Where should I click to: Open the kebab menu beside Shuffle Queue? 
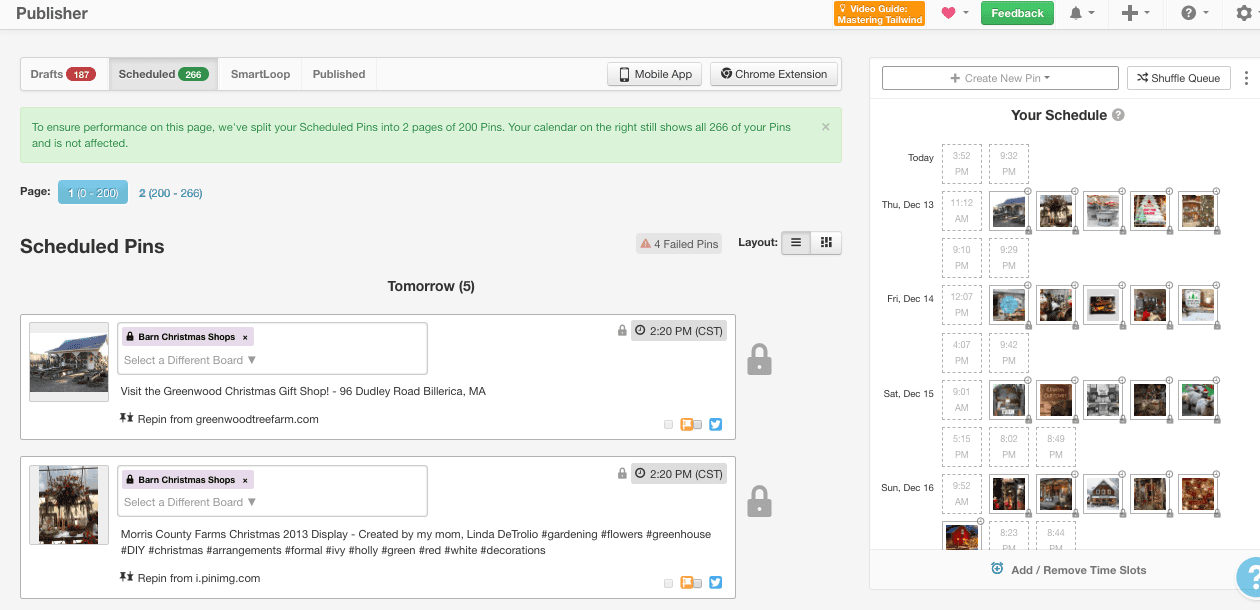click(x=1246, y=78)
